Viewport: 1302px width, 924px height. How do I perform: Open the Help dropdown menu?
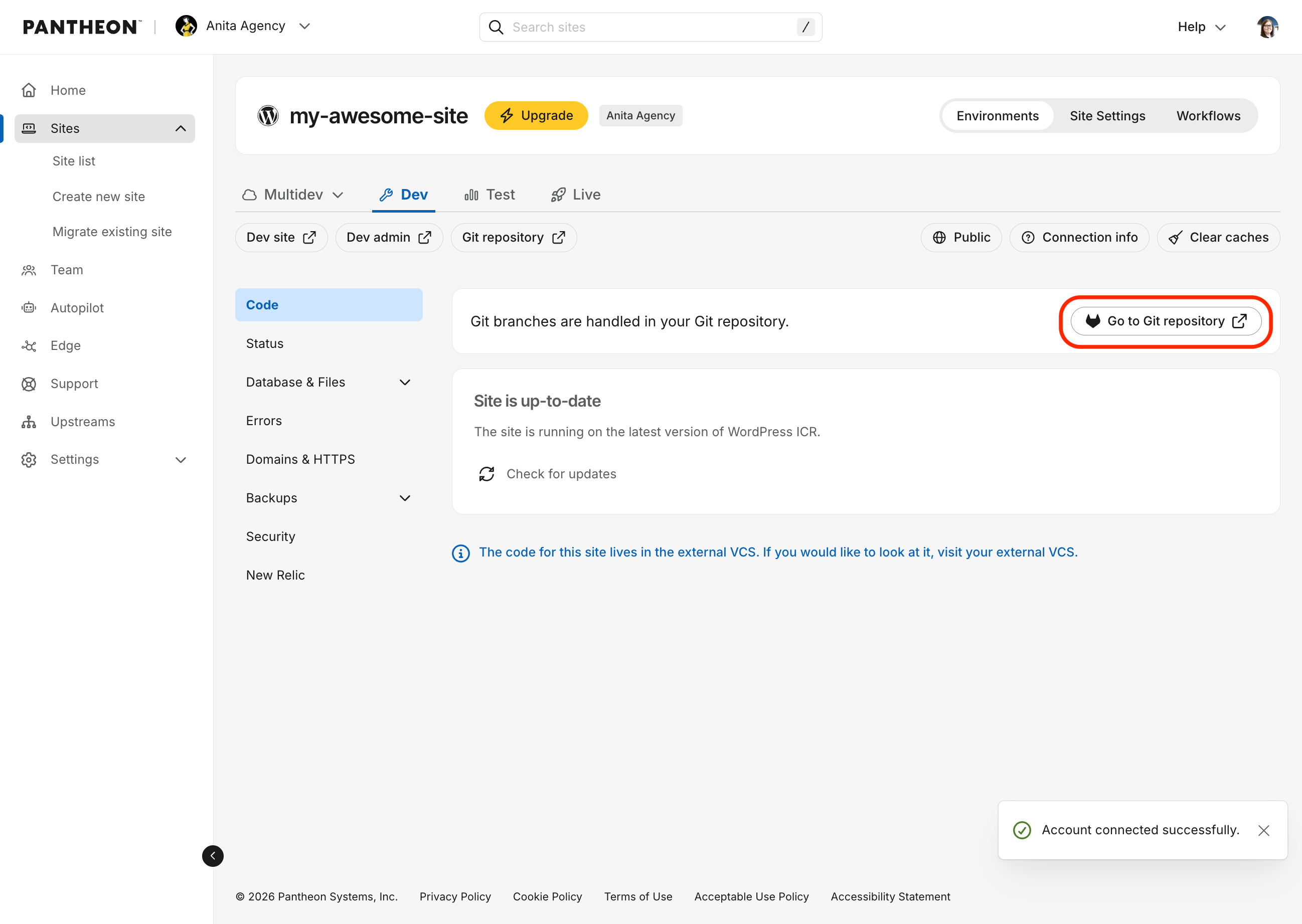pyautogui.click(x=1201, y=27)
